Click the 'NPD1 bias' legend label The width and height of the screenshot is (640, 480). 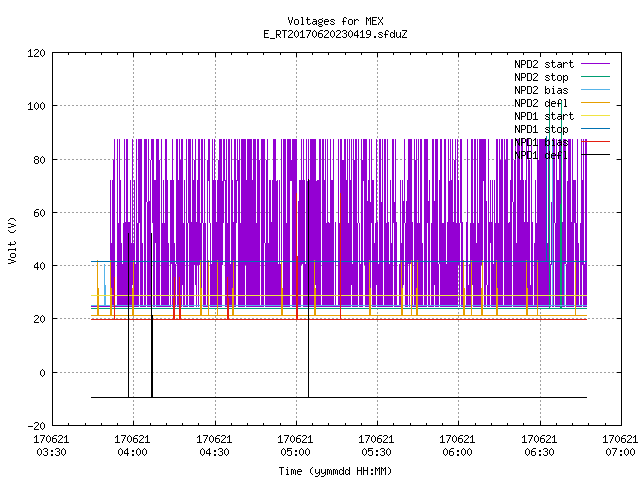click(x=541, y=142)
